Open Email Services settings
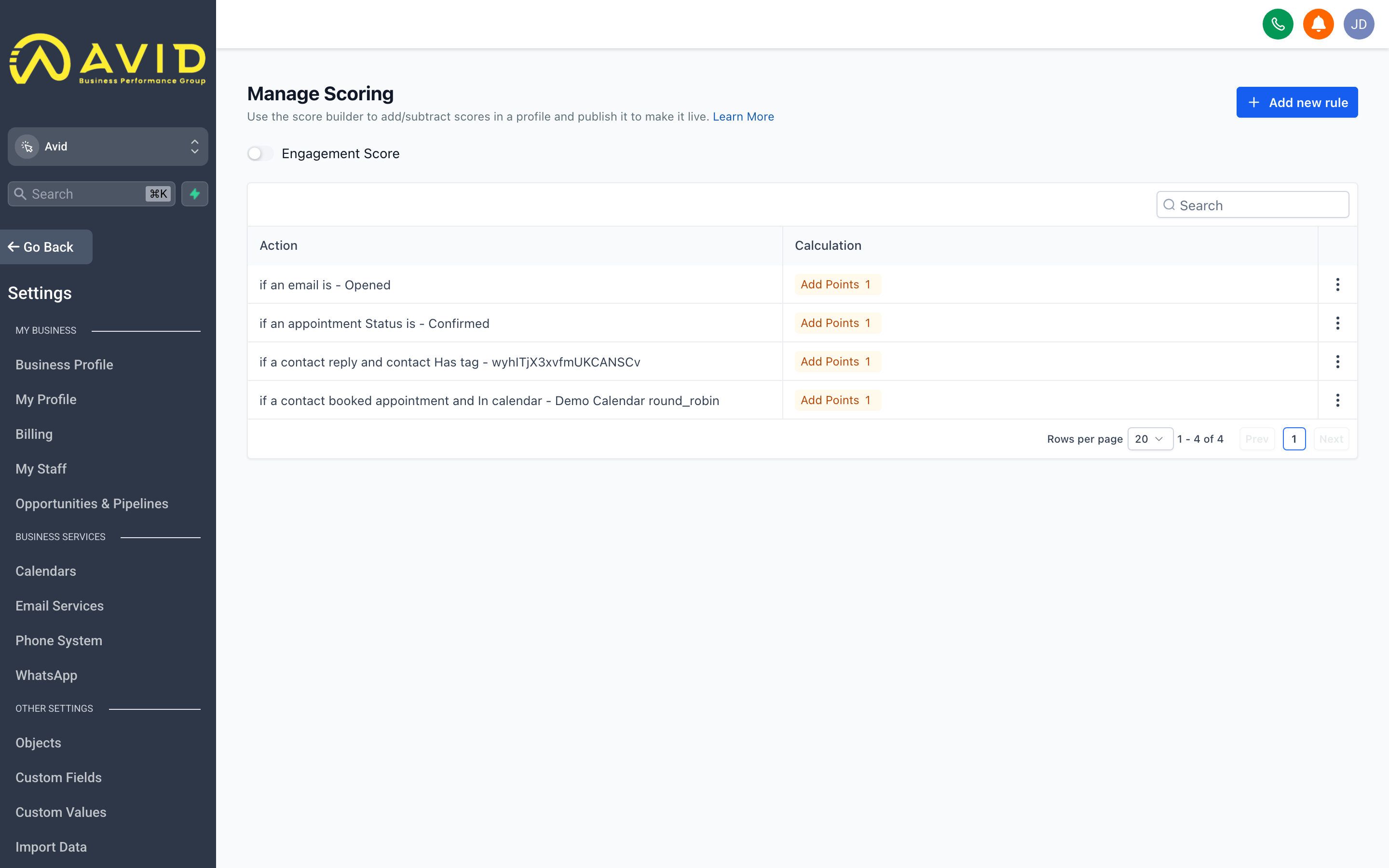The height and width of the screenshot is (868, 1389). (60, 606)
